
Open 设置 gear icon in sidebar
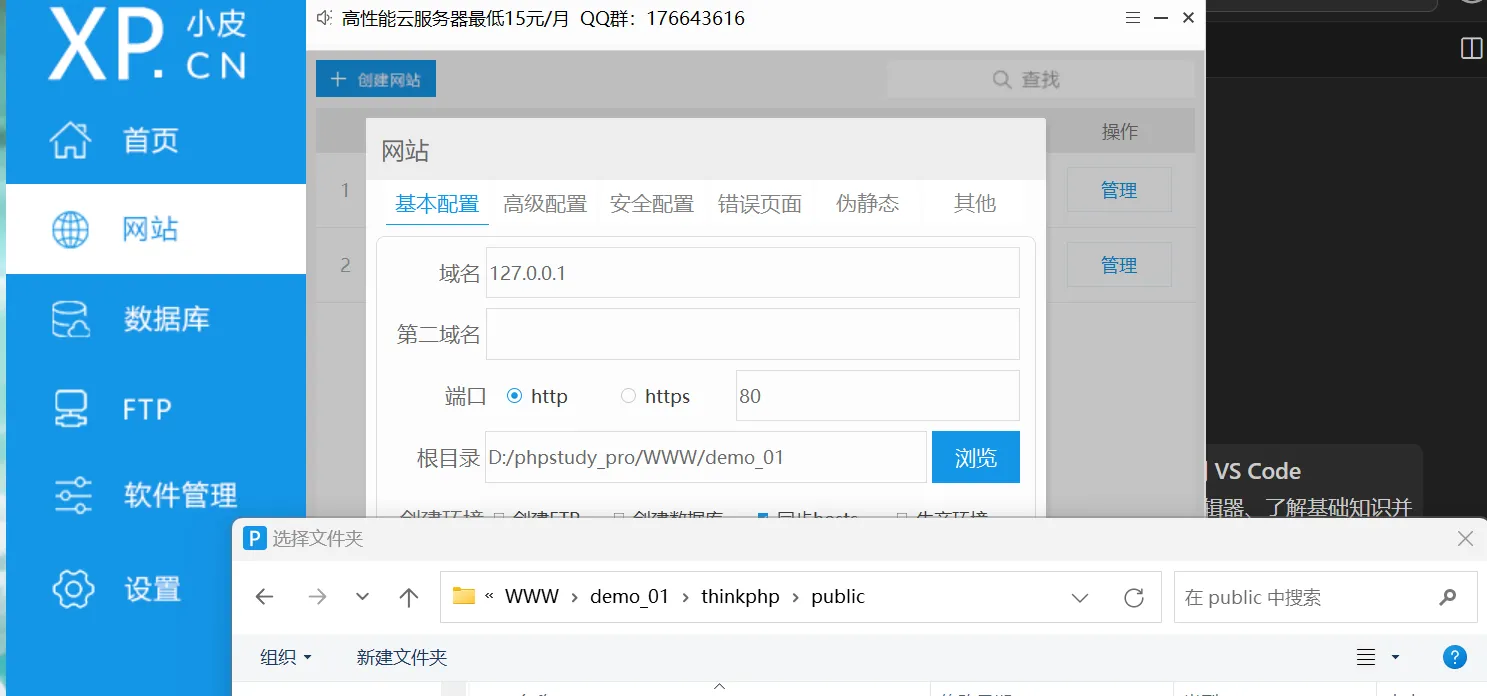(72, 589)
